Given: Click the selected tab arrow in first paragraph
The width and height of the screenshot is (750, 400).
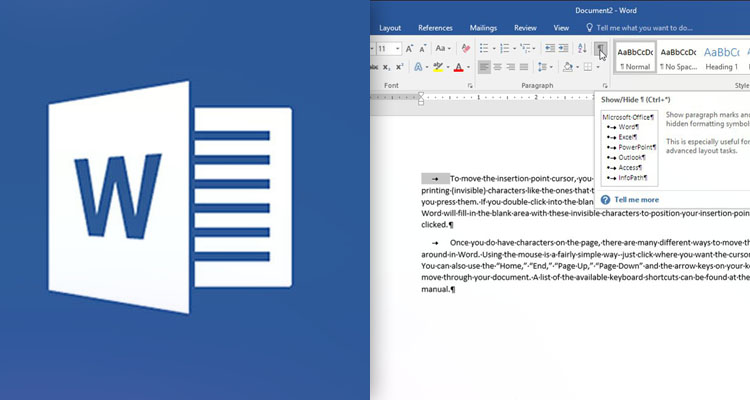Looking at the screenshot, I should 435,179.
